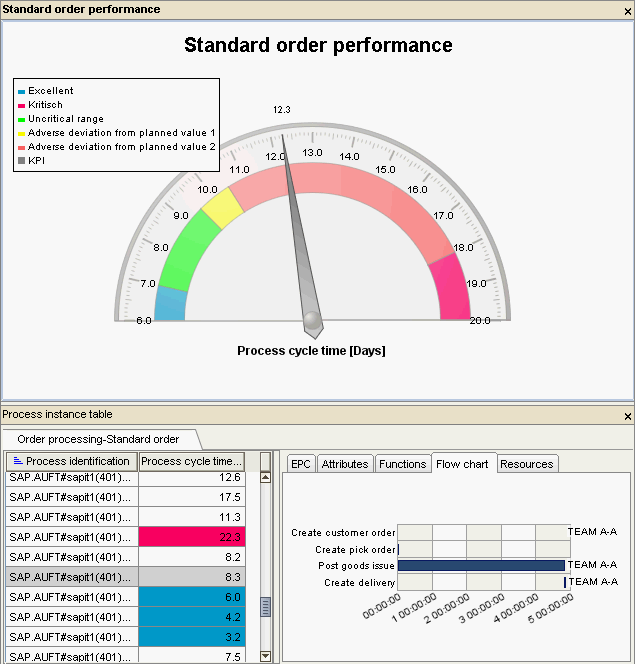Click the red 22.3 cycle time cell
Viewport: 635px width, 664px height.
click(192, 537)
